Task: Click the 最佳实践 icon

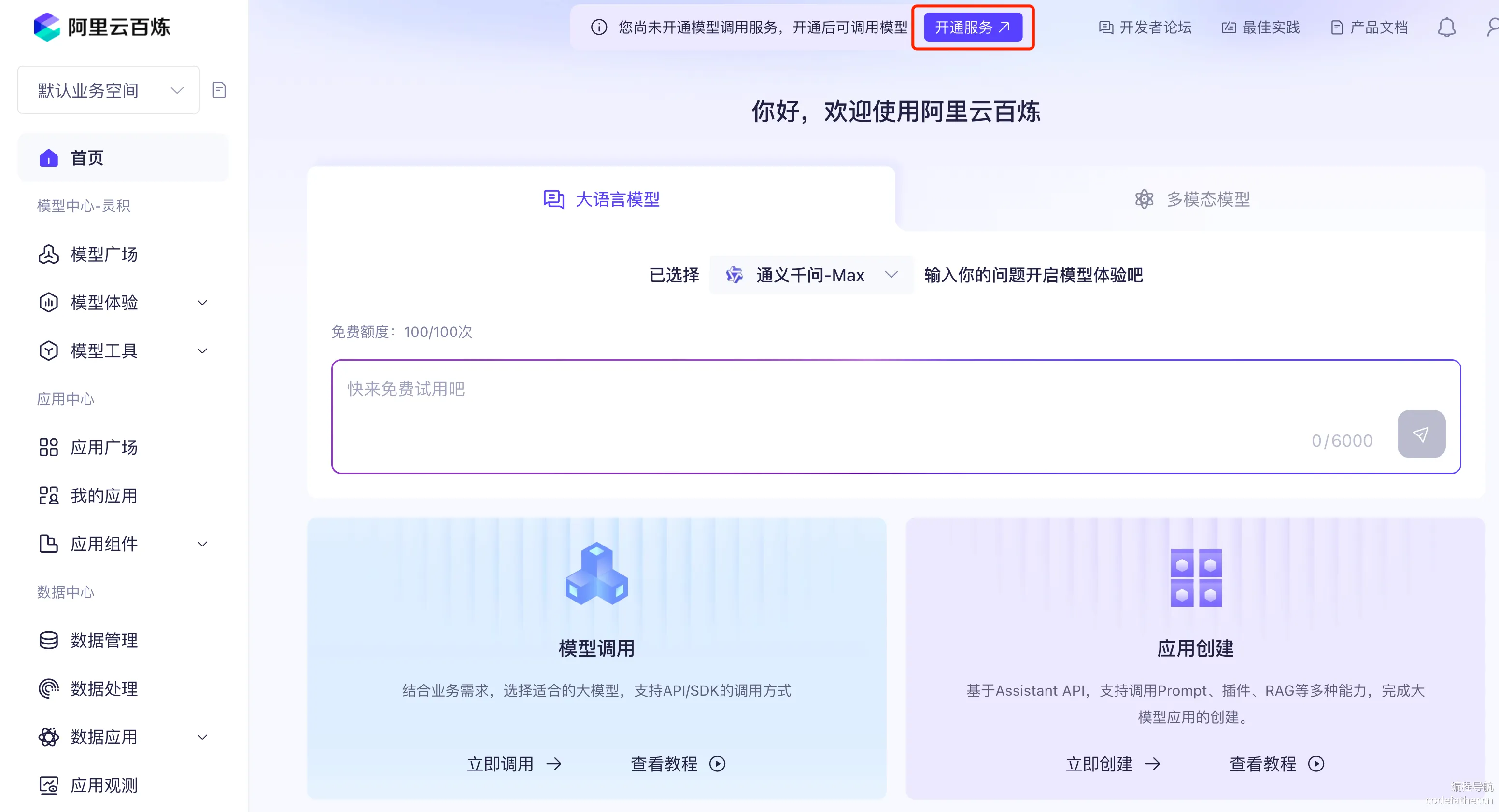Action: (1229, 28)
